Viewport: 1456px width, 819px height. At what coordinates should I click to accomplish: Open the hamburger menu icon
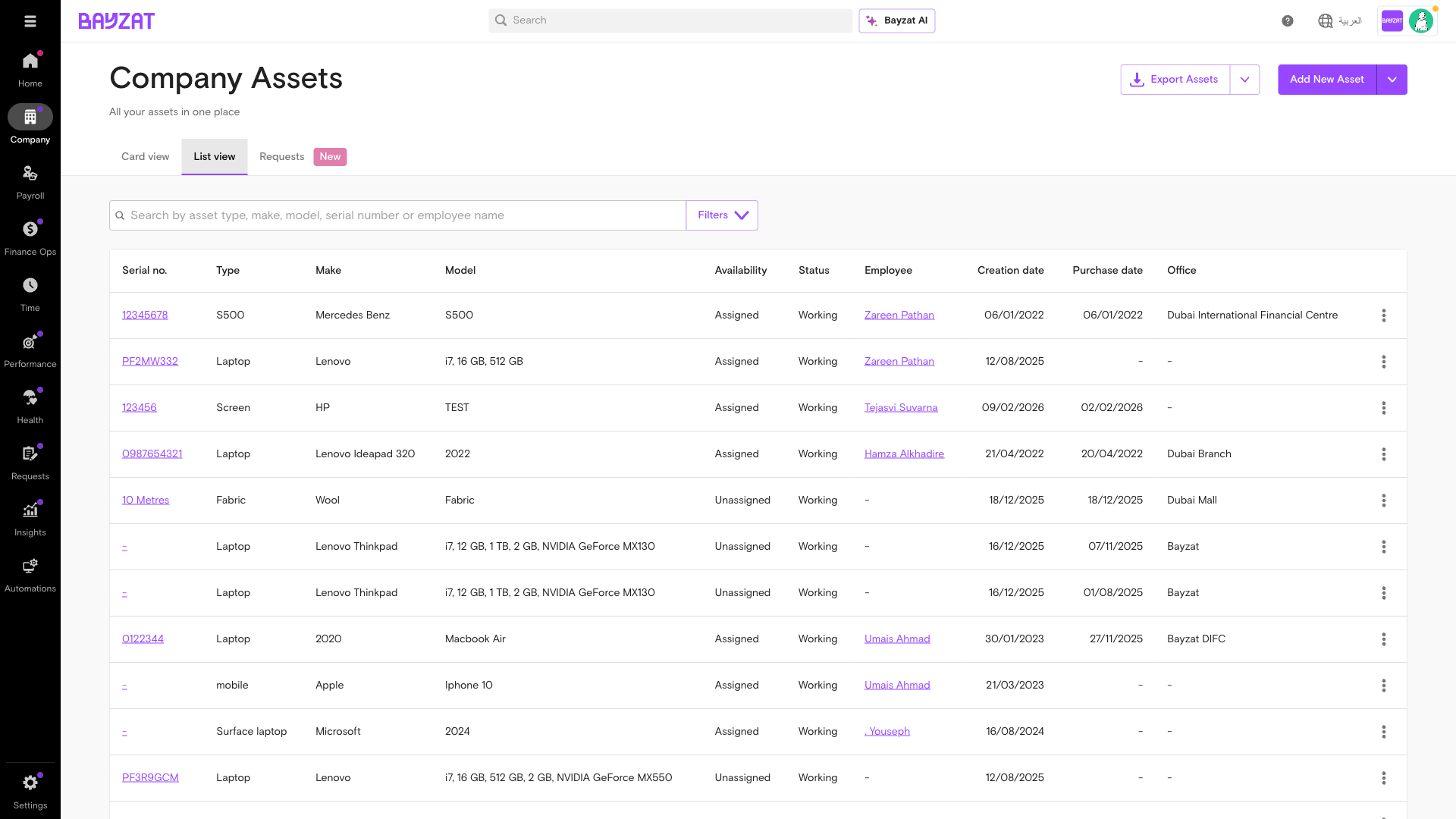30,21
